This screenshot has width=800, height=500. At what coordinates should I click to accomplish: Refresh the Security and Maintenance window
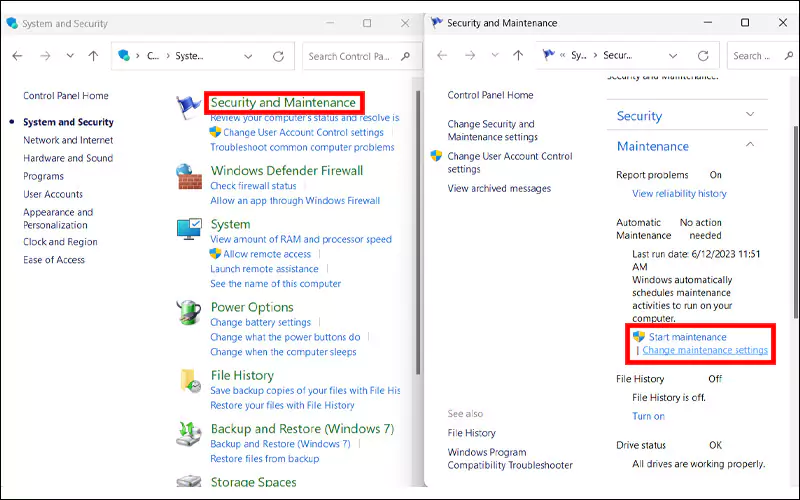point(703,56)
